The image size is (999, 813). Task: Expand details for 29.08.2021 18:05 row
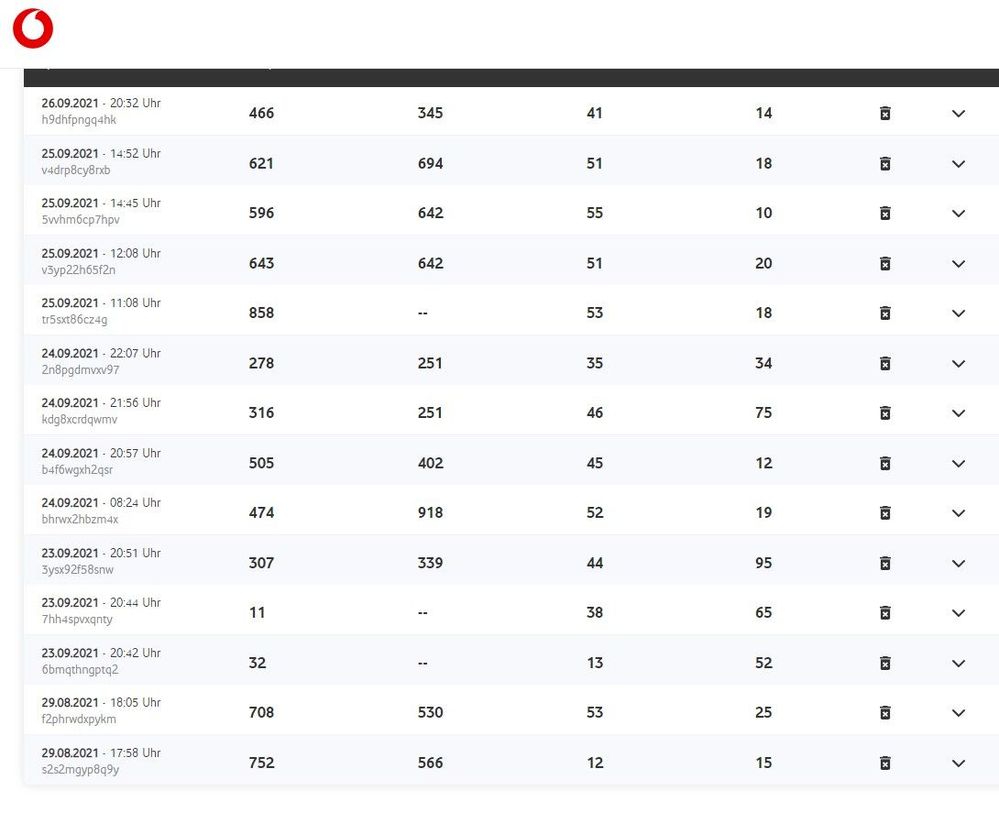click(958, 713)
